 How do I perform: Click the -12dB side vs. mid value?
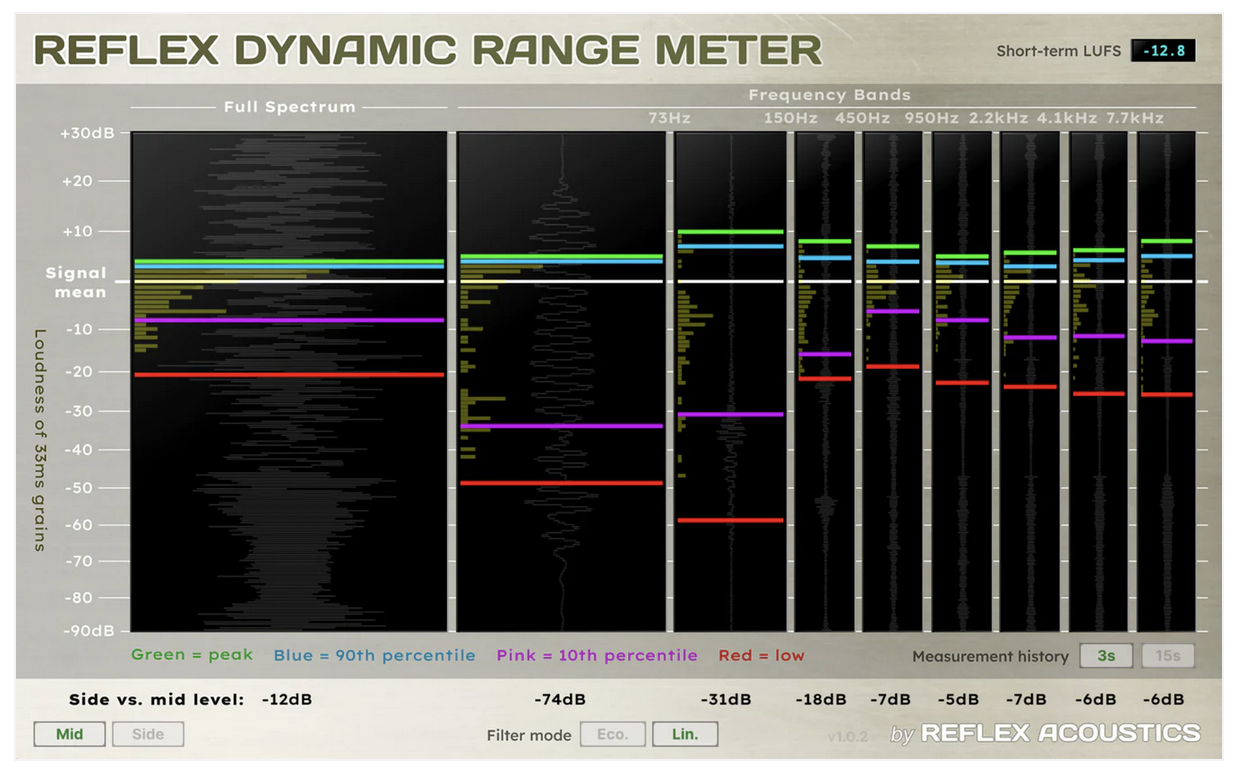point(286,699)
